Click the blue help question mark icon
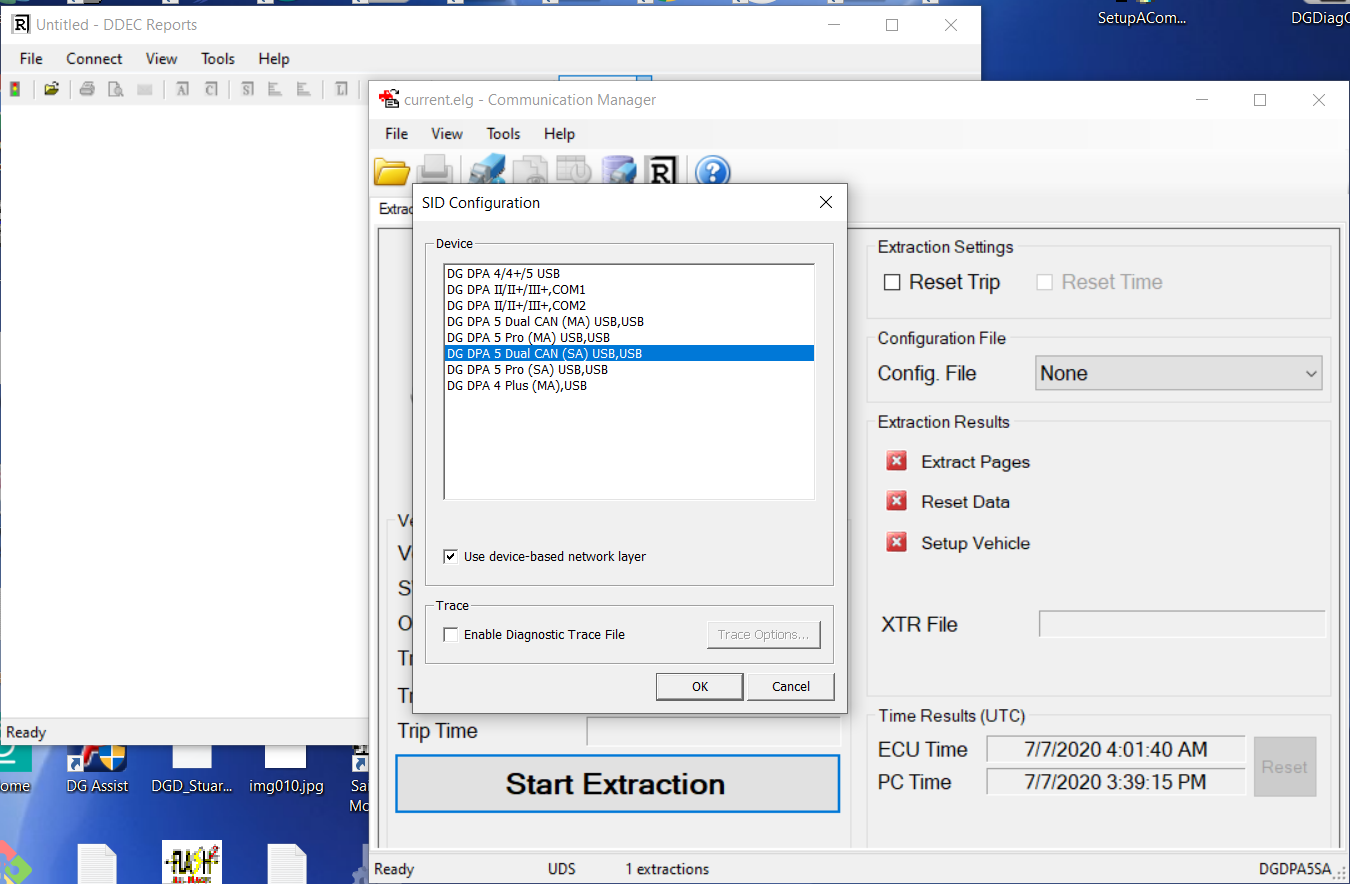1350x884 pixels. coord(712,172)
